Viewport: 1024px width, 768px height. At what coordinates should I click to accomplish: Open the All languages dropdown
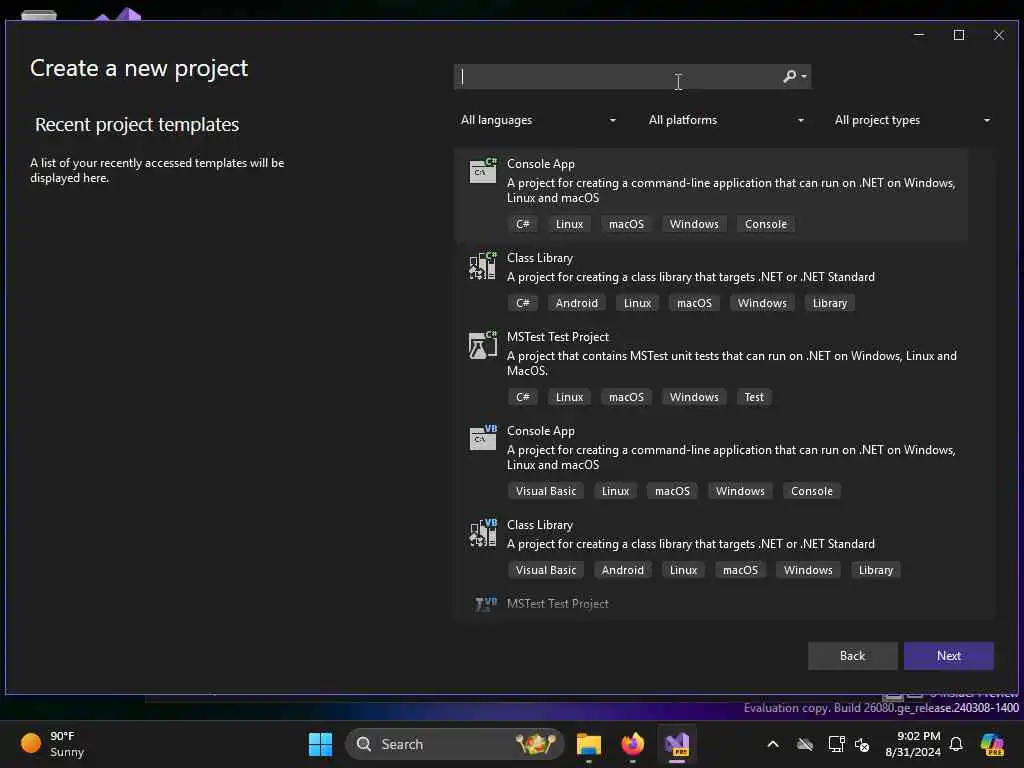tap(537, 120)
